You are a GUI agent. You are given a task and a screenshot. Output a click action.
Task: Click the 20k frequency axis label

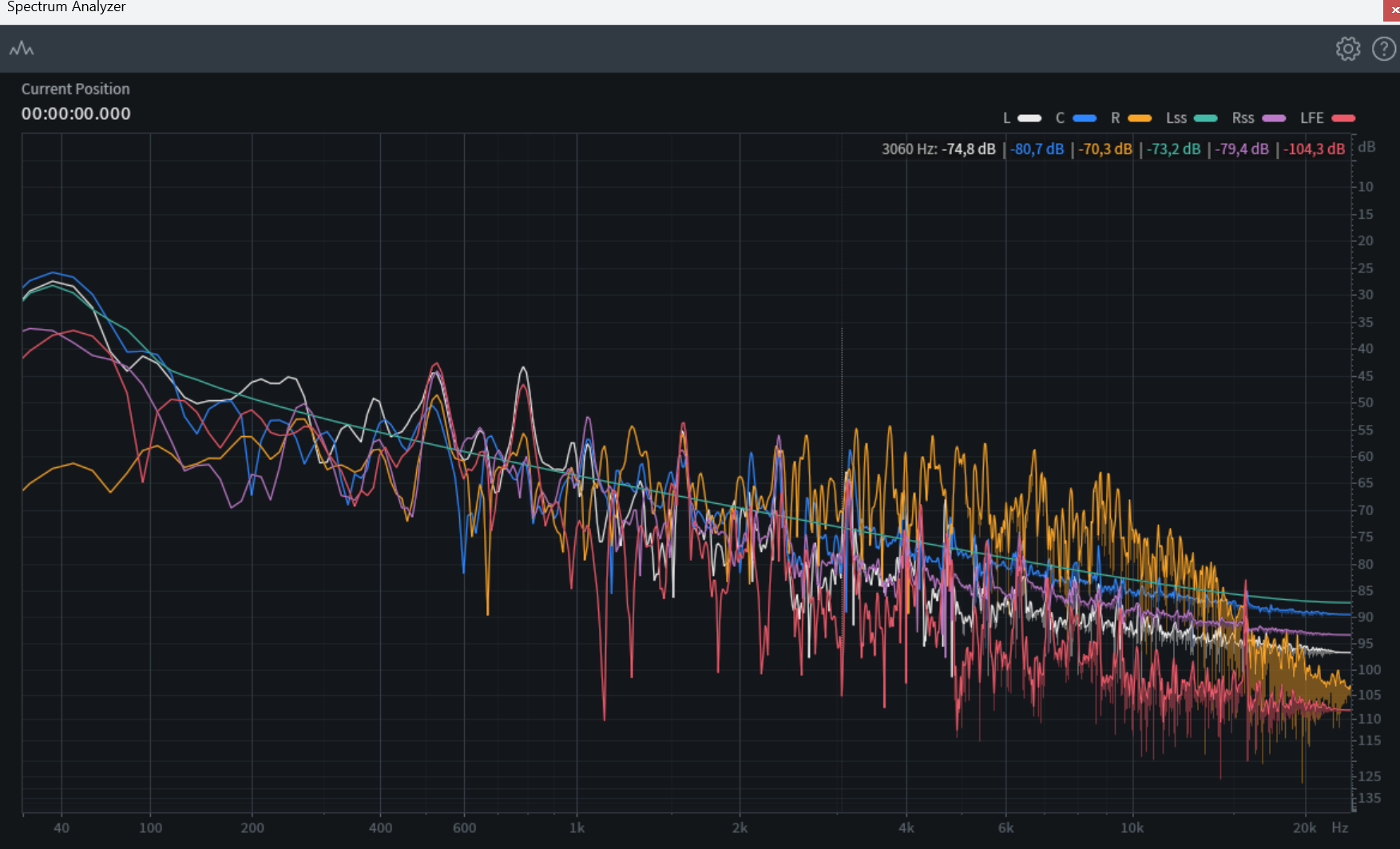coord(1304,828)
